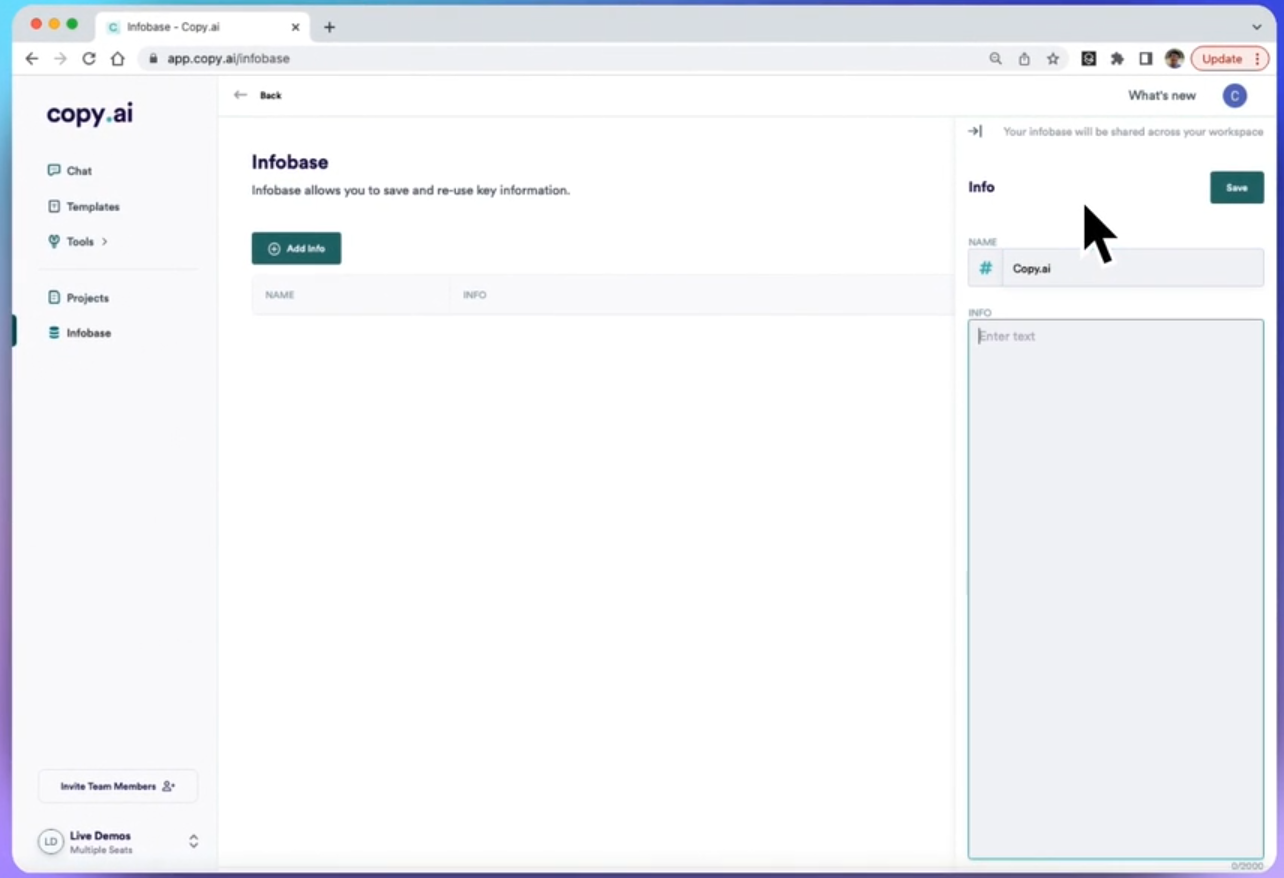Screen dimensions: 1284x878
Task: Click the LD workspace avatar
Action: click(51, 842)
